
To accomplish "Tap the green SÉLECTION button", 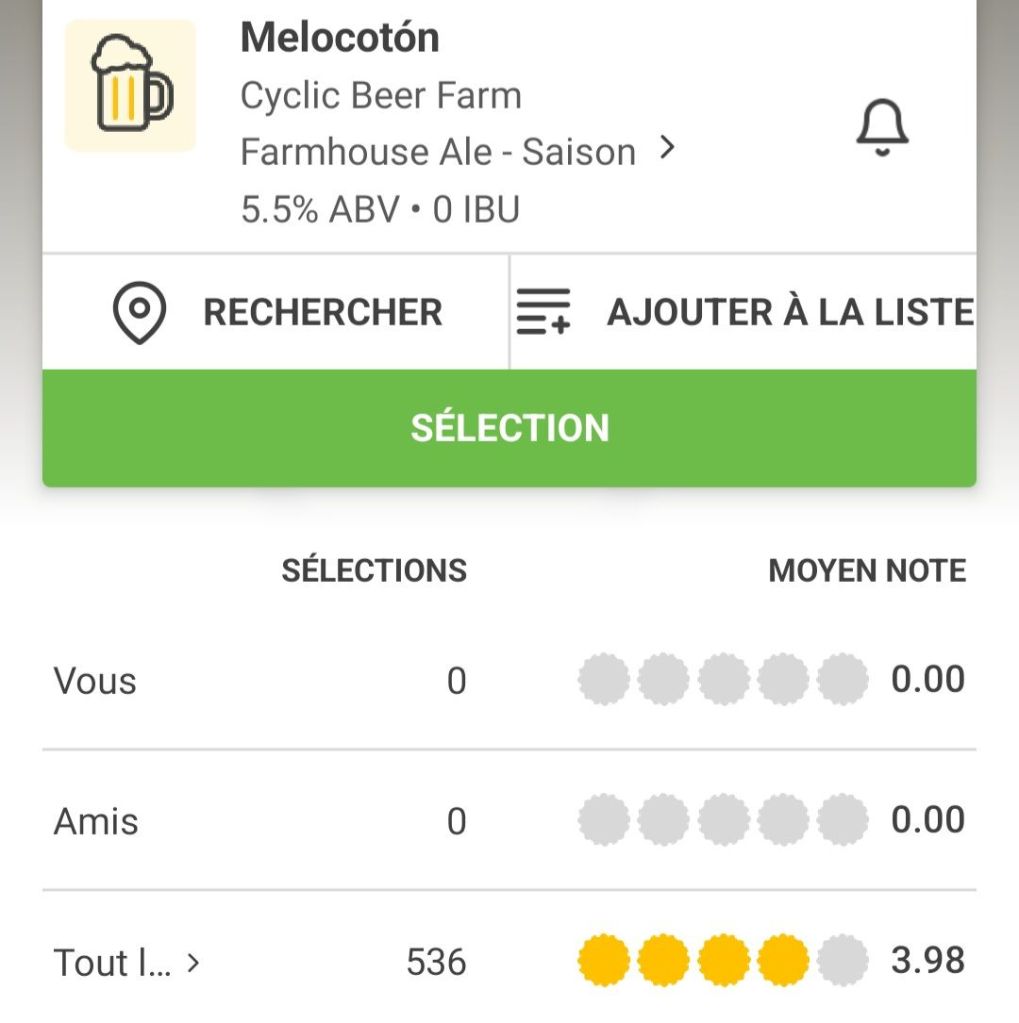I will 509,428.
